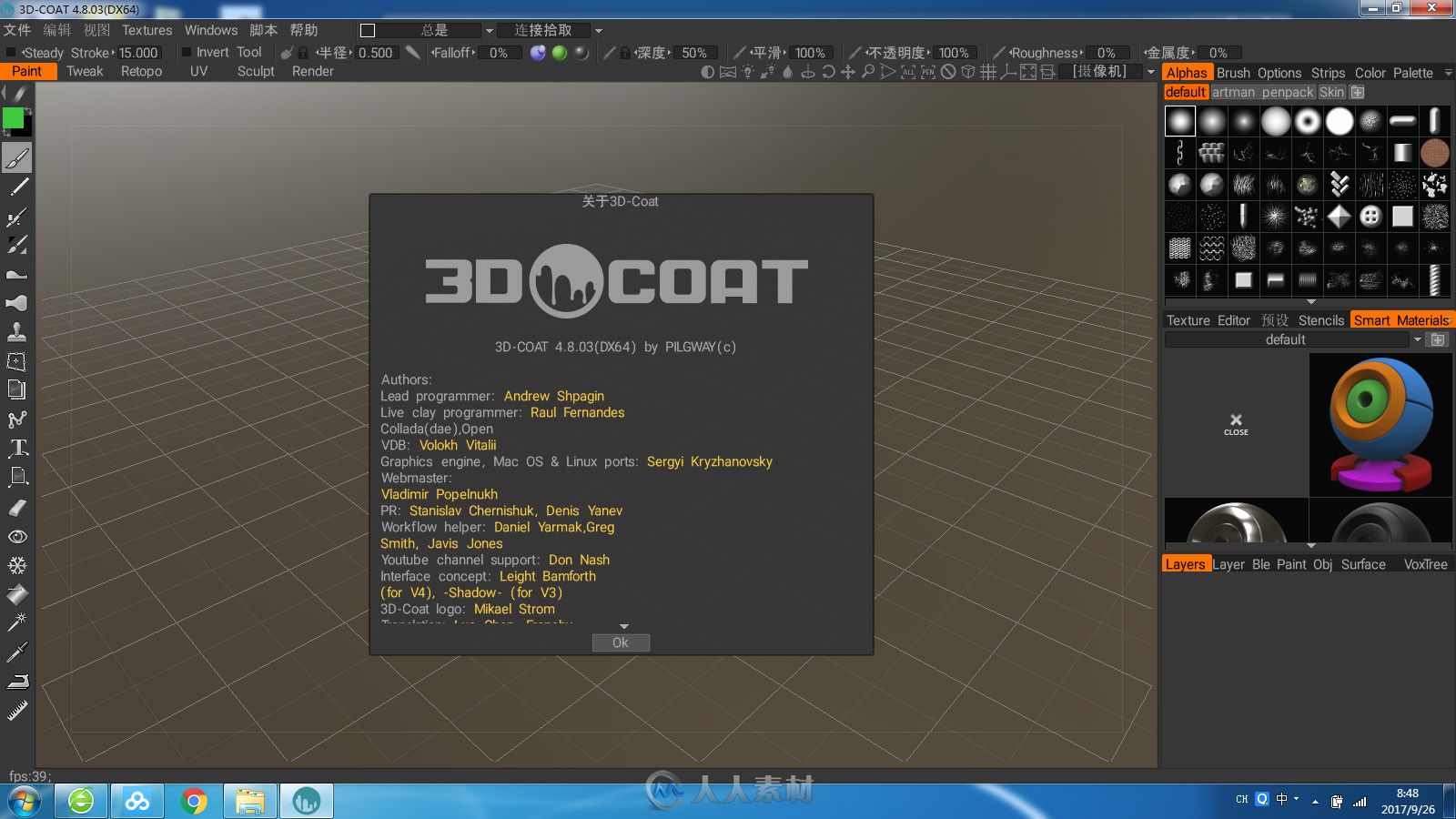
Task: Click the Falloff 0% slider value
Action: pos(499,53)
